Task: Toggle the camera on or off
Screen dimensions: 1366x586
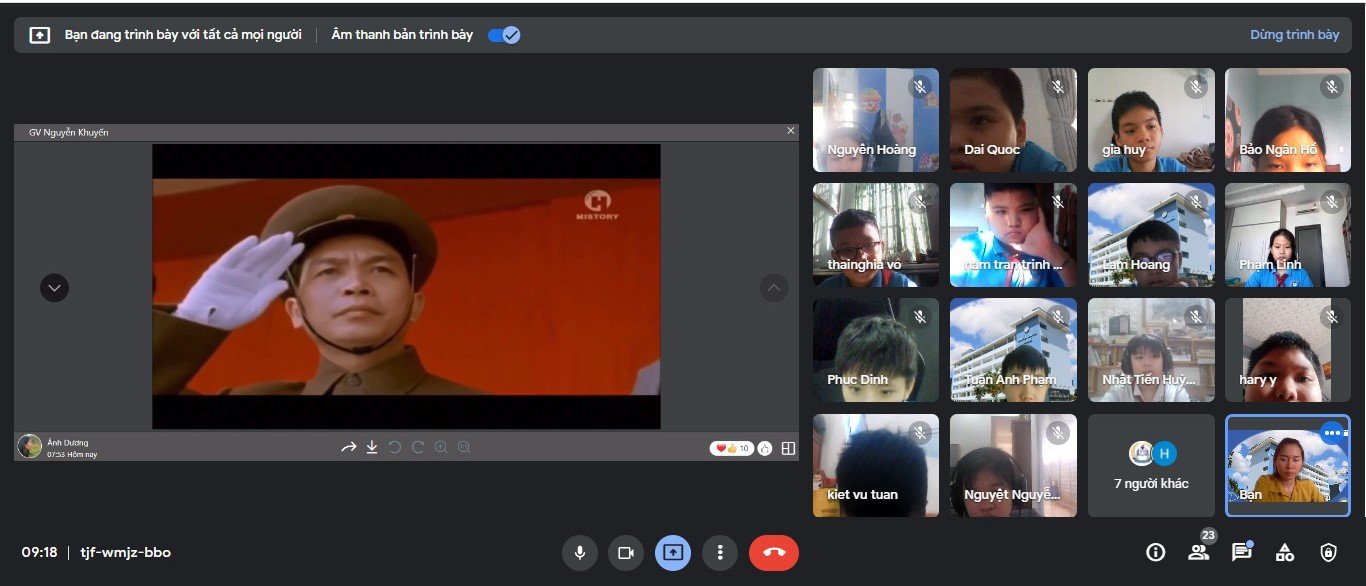Action: pyautogui.click(x=626, y=552)
